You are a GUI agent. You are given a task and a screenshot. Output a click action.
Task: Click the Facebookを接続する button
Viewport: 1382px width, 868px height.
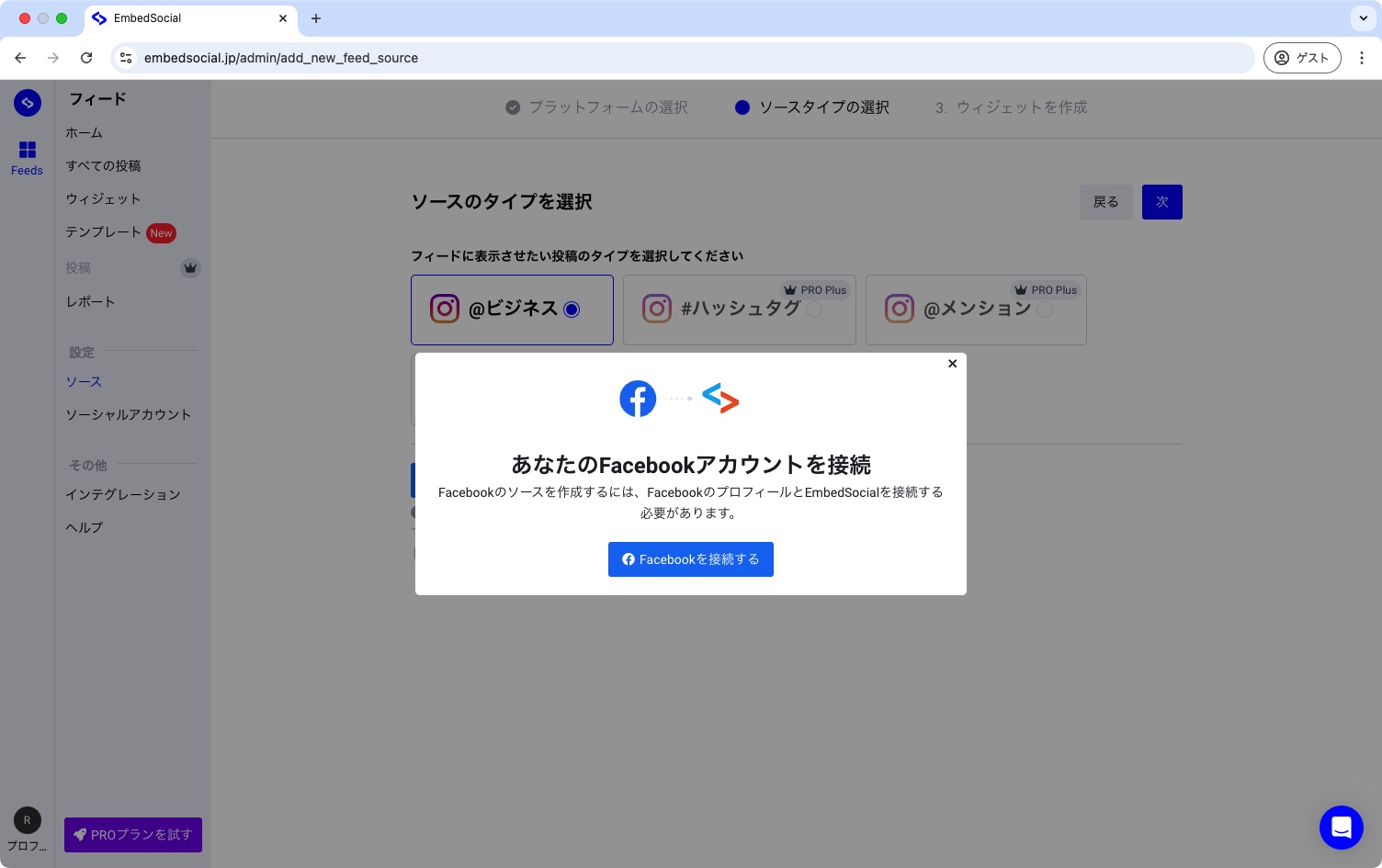click(x=691, y=559)
